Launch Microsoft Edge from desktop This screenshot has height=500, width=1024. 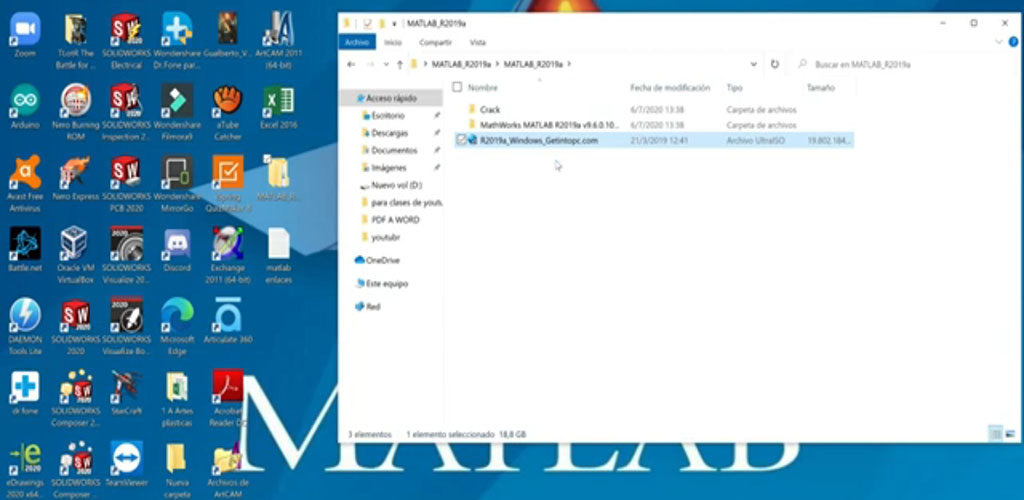pyautogui.click(x=177, y=317)
